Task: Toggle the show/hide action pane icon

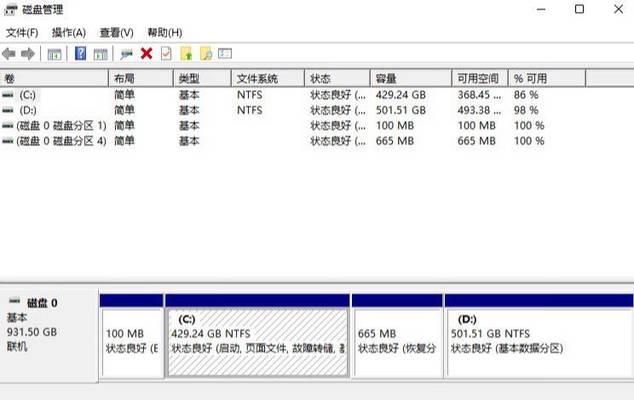Action: [x=100, y=54]
